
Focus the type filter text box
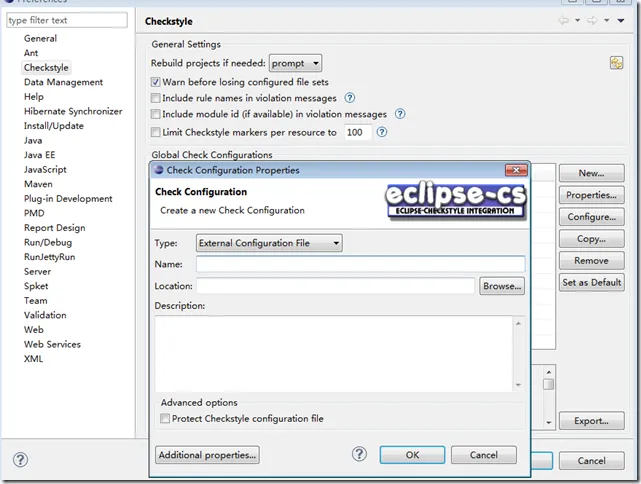point(67,20)
